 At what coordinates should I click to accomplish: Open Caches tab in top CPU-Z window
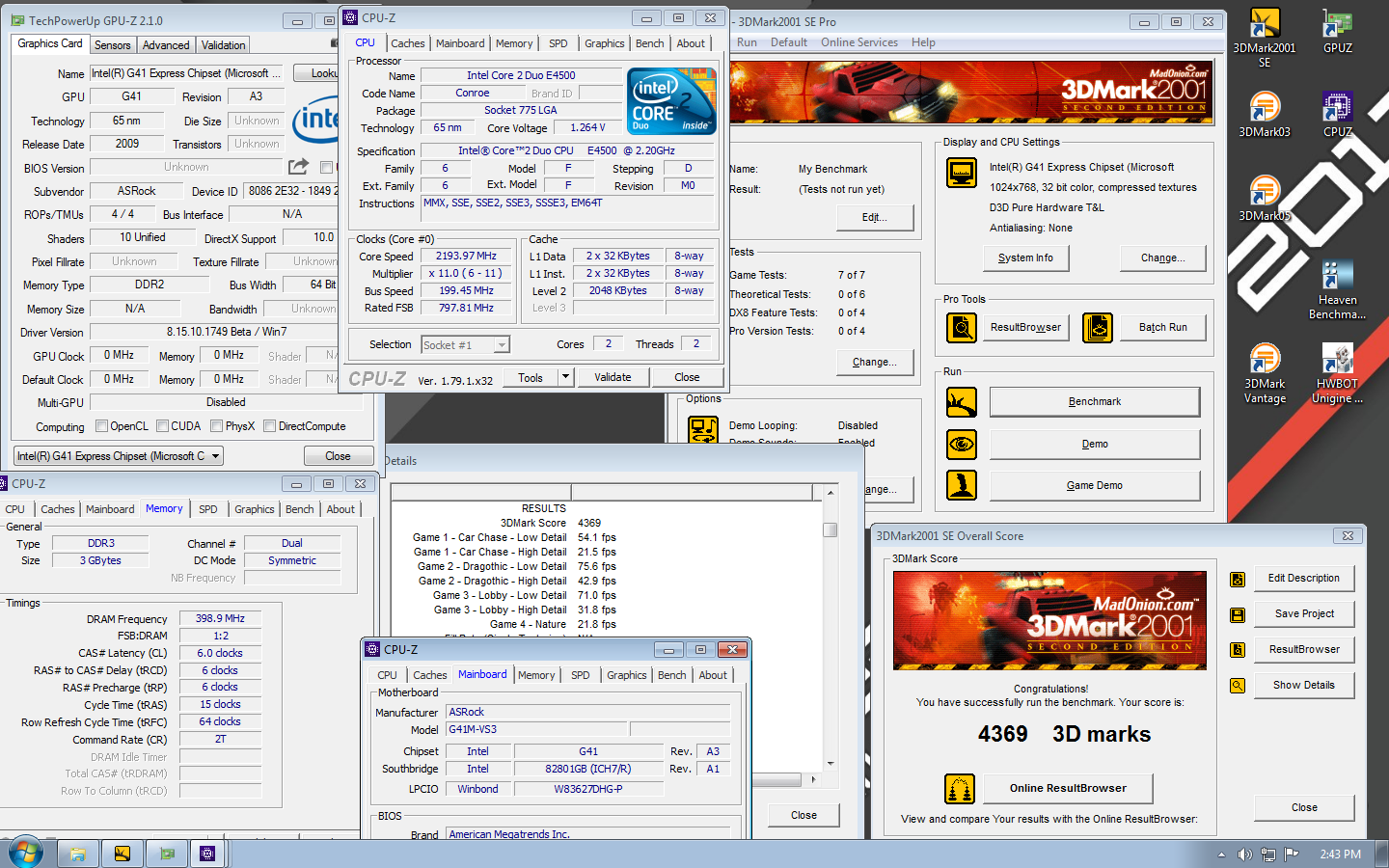click(x=407, y=43)
